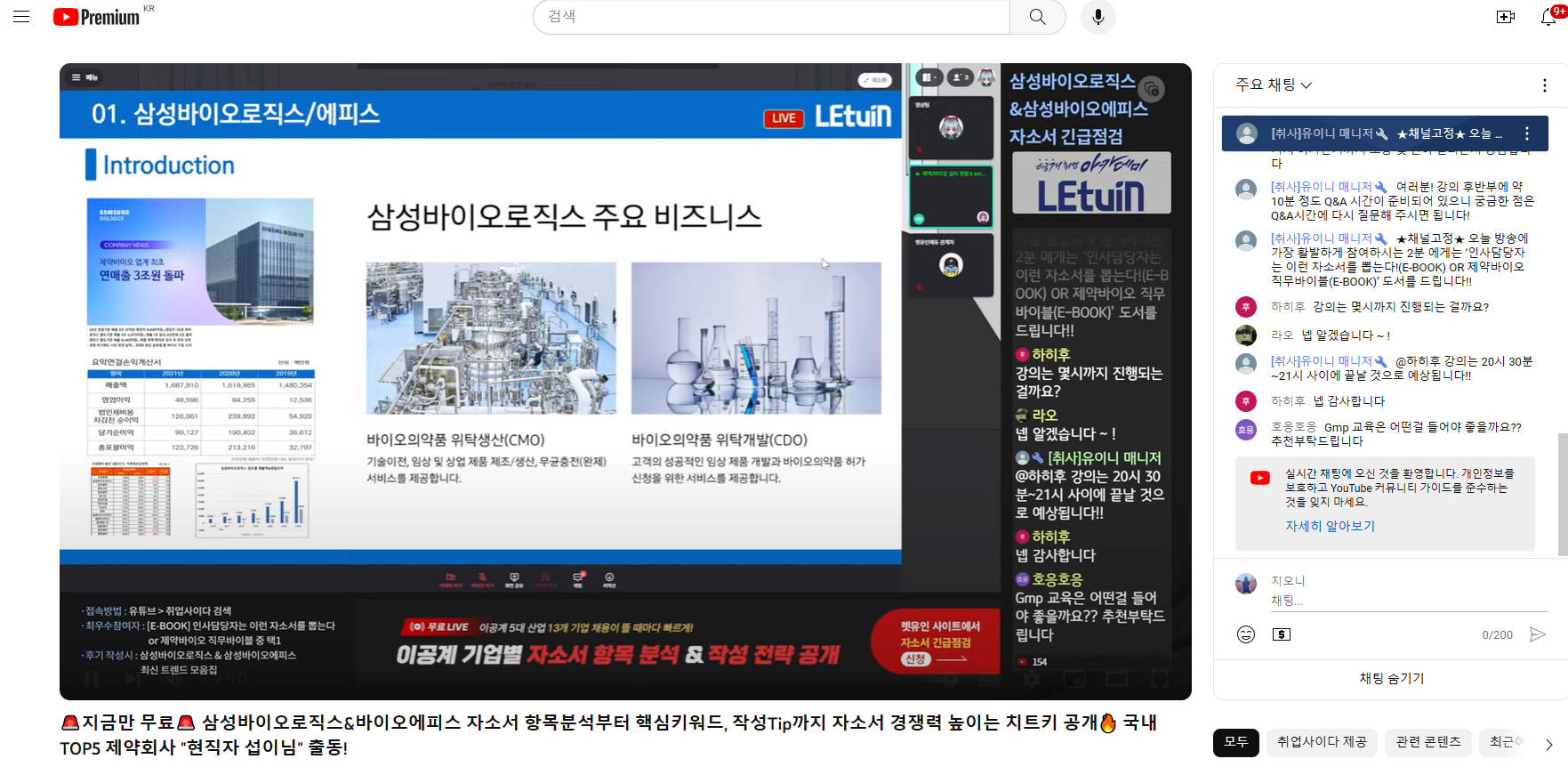
Task: Expand the 주요 채팅 dropdown
Action: [1274, 85]
